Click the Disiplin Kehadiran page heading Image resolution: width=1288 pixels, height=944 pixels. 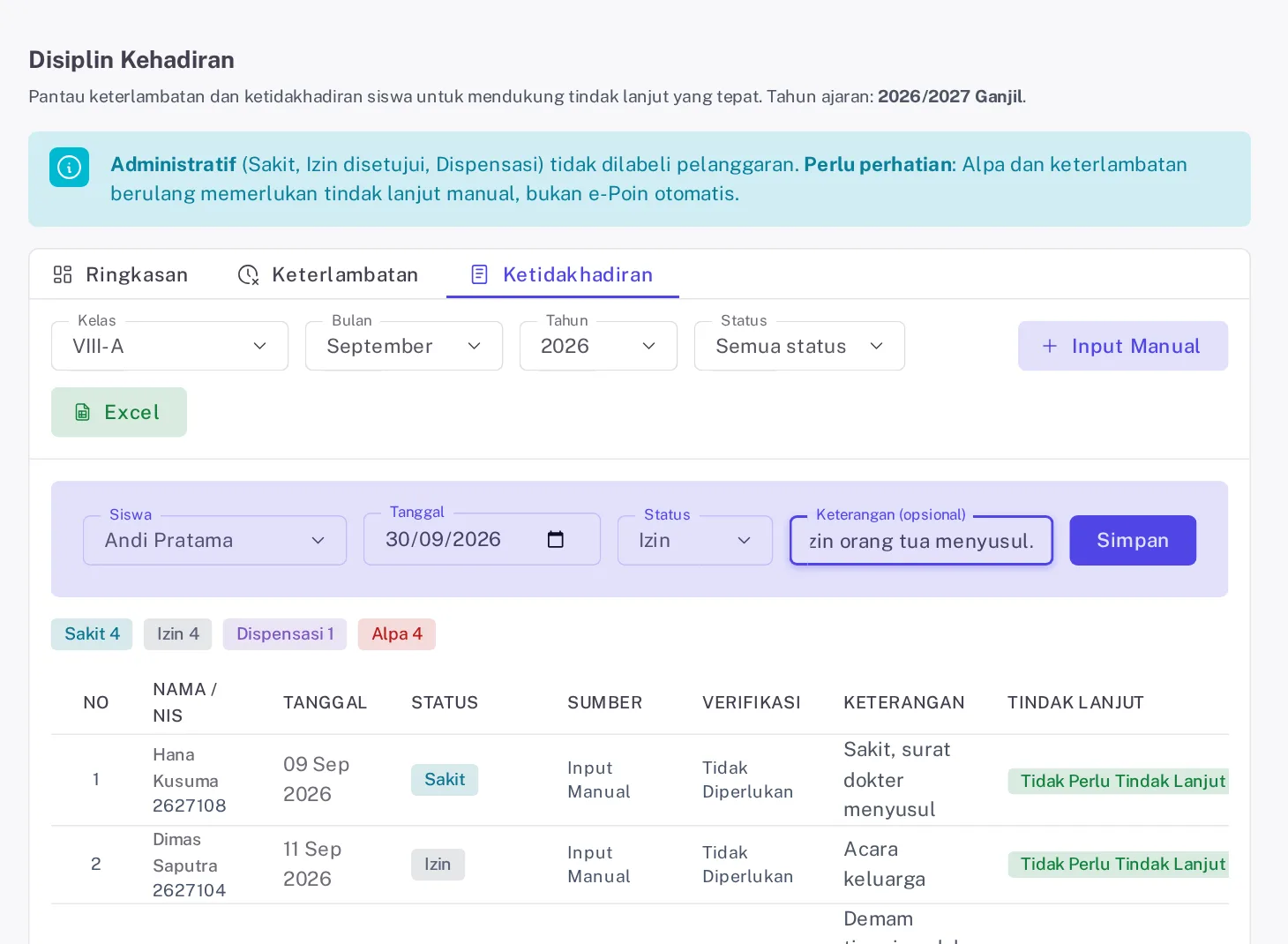(x=131, y=60)
